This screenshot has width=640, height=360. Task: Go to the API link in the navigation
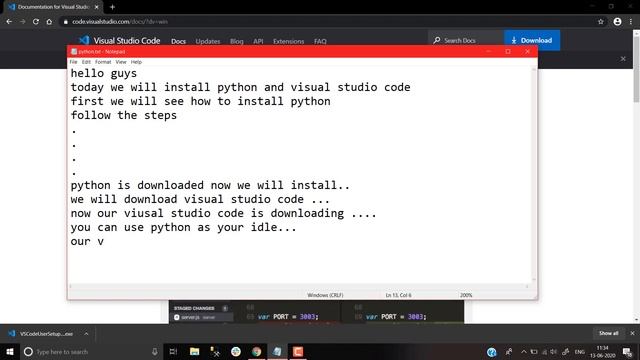pyautogui.click(x=258, y=41)
